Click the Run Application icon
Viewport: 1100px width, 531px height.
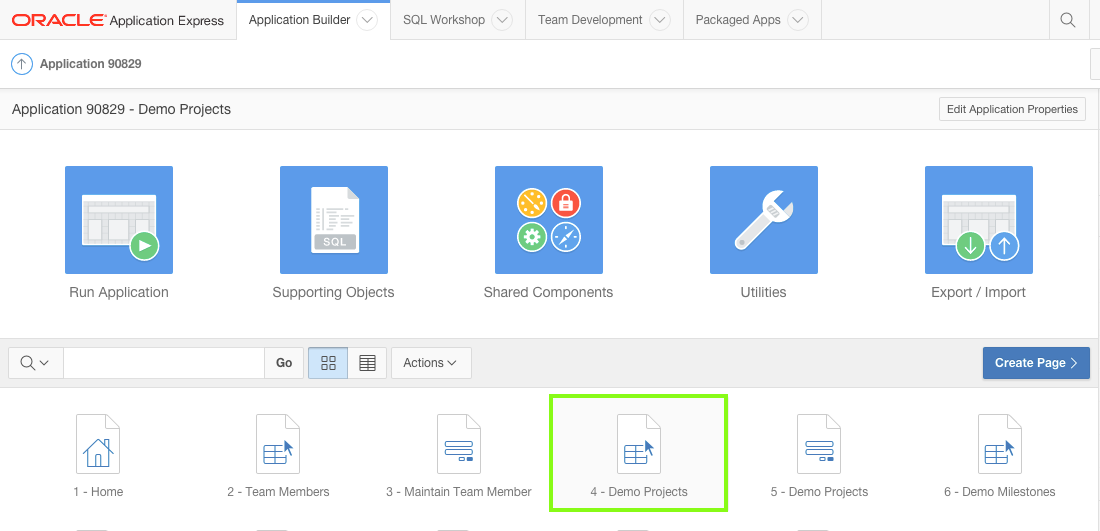[119, 220]
